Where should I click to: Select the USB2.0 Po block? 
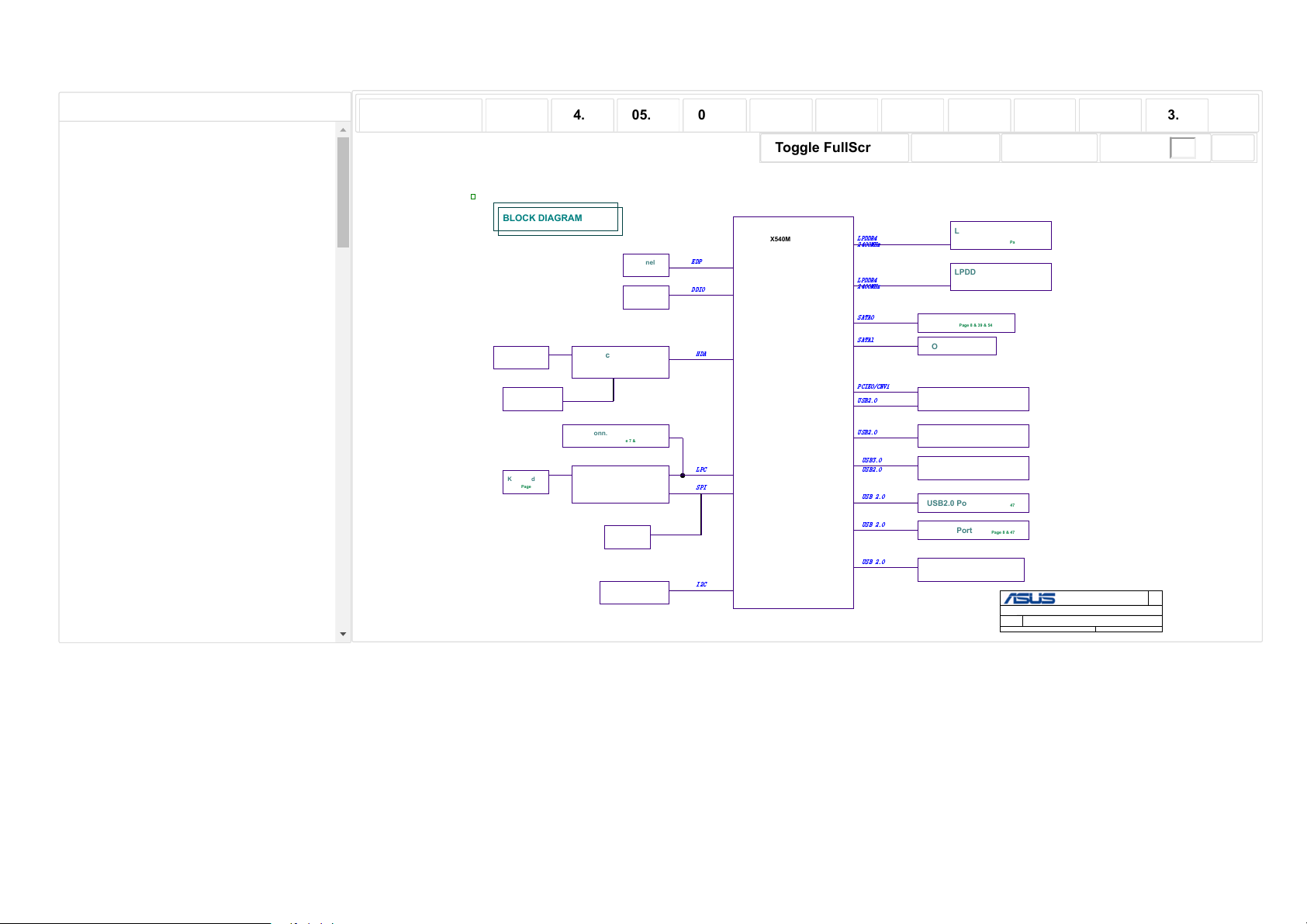click(x=973, y=504)
